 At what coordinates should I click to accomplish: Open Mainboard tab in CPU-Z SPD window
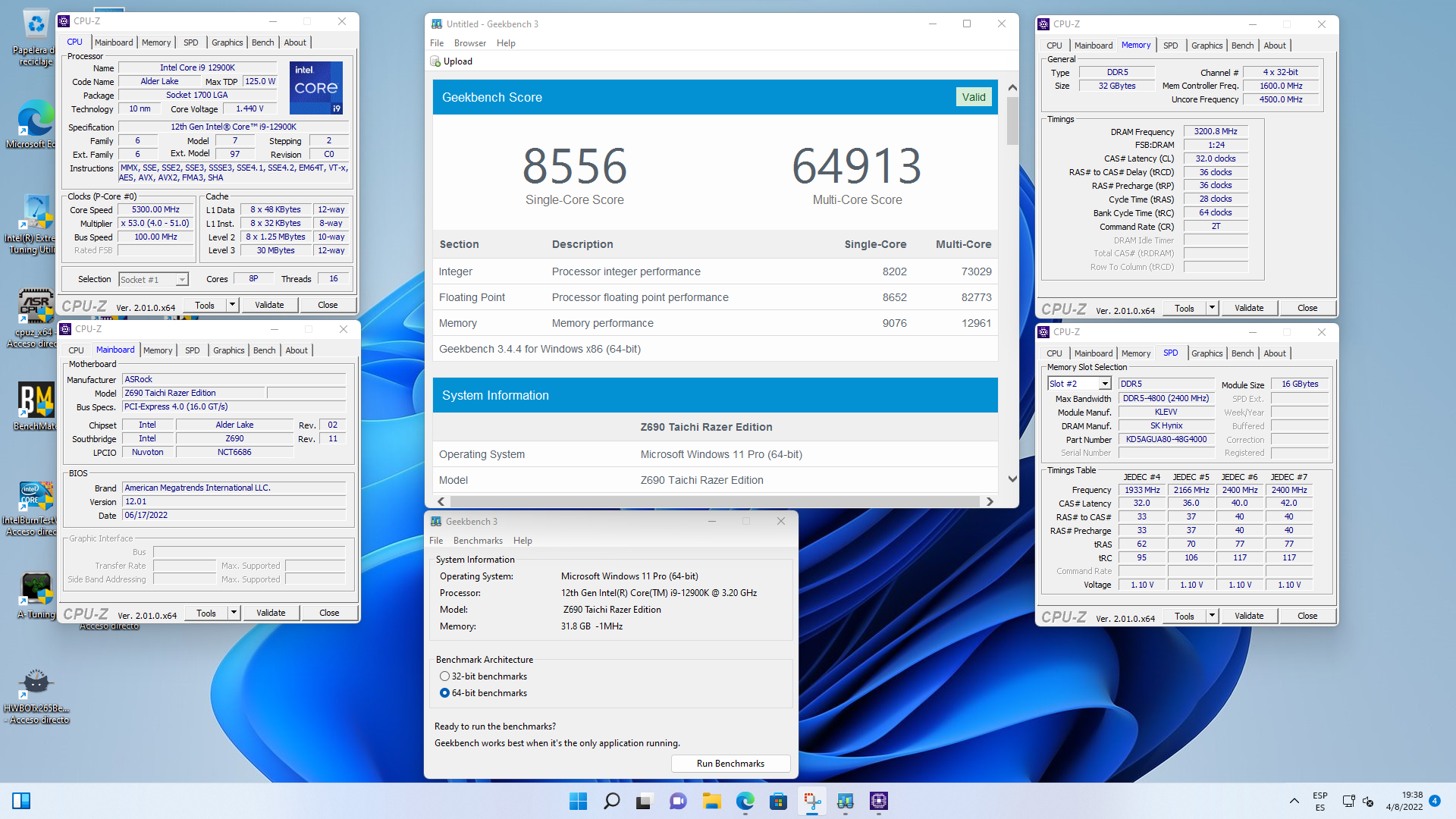tap(1093, 353)
